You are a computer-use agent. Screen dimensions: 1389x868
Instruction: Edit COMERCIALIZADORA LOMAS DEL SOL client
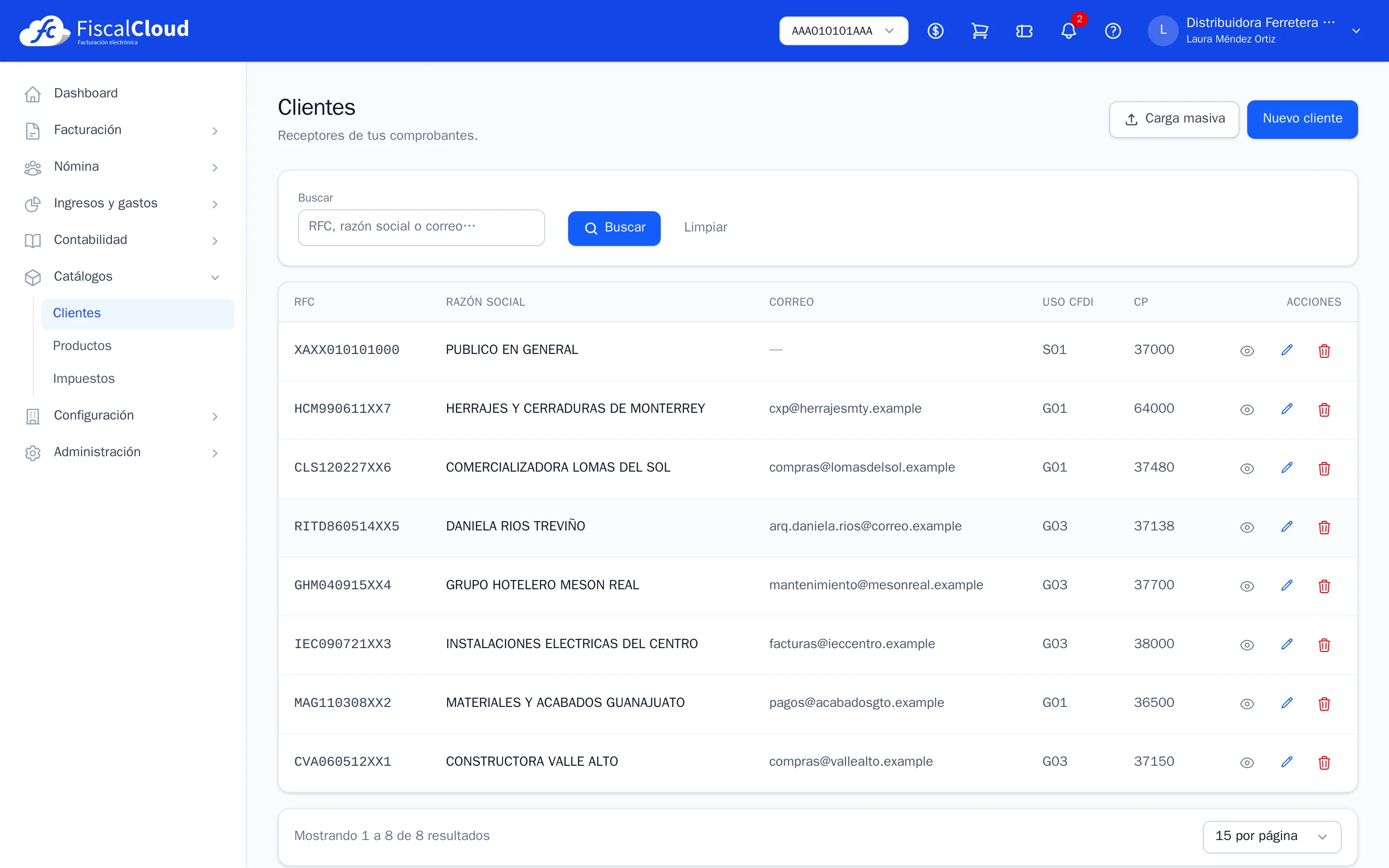[x=1287, y=468]
